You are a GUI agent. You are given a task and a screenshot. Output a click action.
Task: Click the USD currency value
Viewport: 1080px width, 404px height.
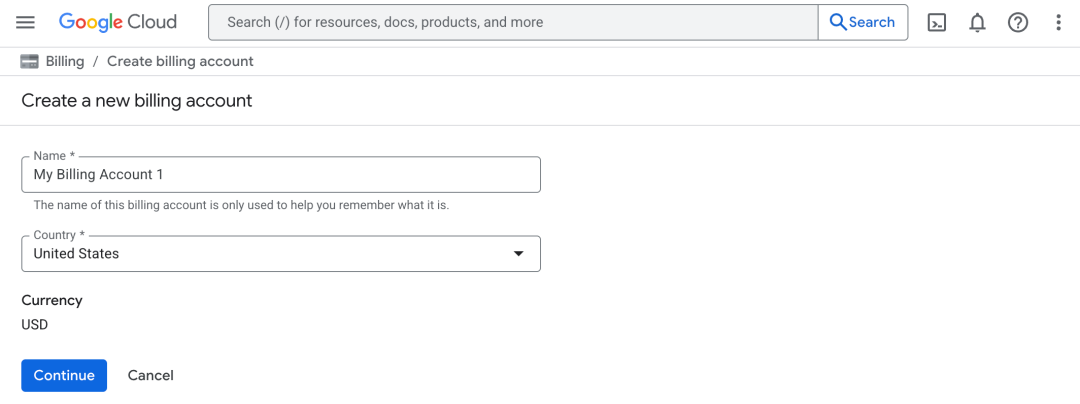tap(35, 325)
